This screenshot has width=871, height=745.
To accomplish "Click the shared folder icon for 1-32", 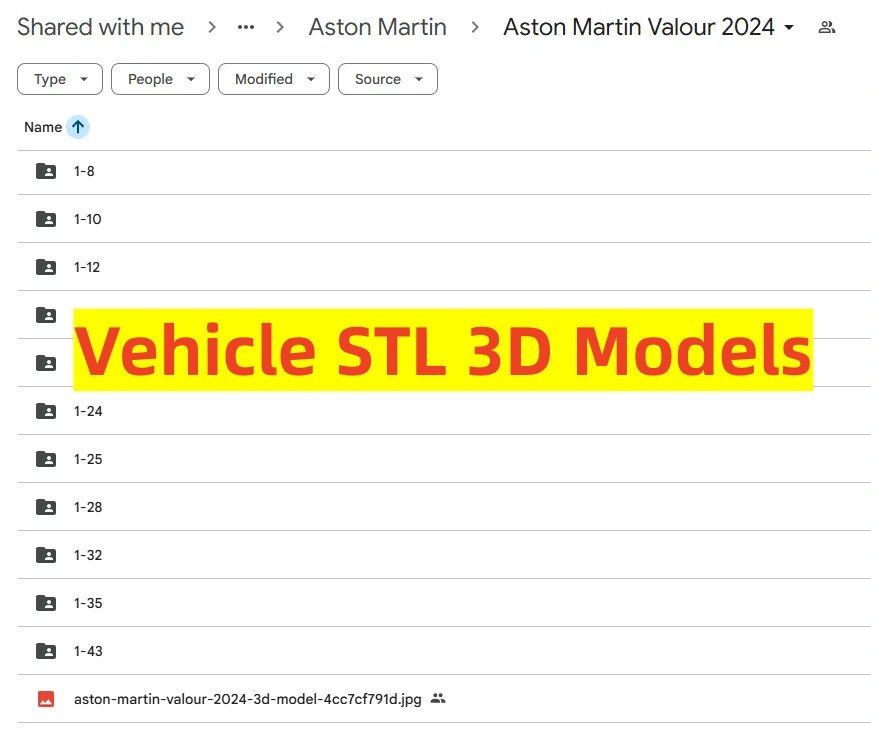I will pos(46,555).
